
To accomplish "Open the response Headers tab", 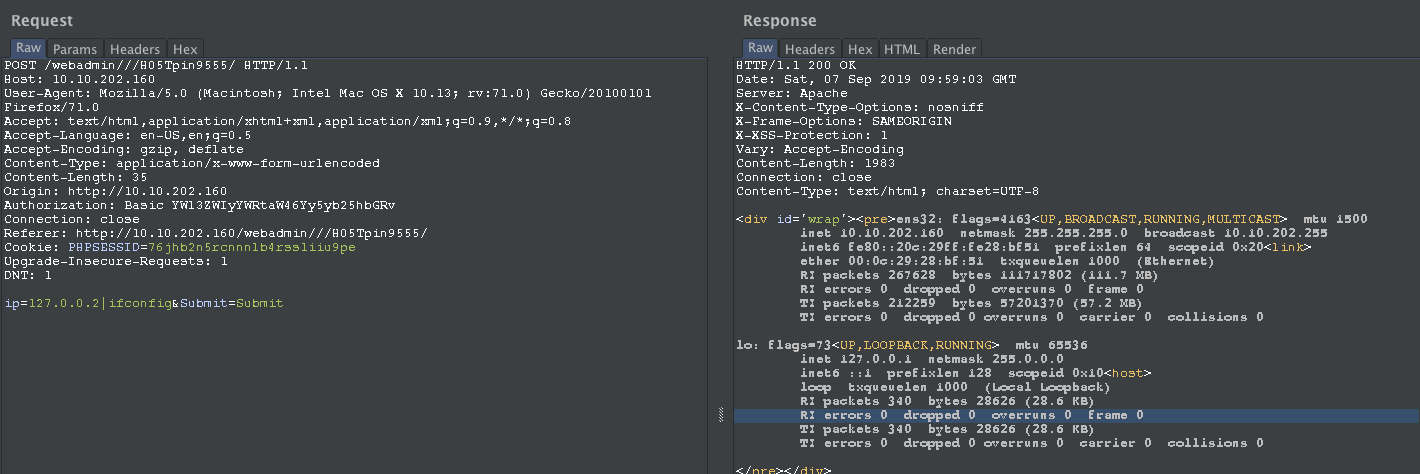I will [x=810, y=49].
